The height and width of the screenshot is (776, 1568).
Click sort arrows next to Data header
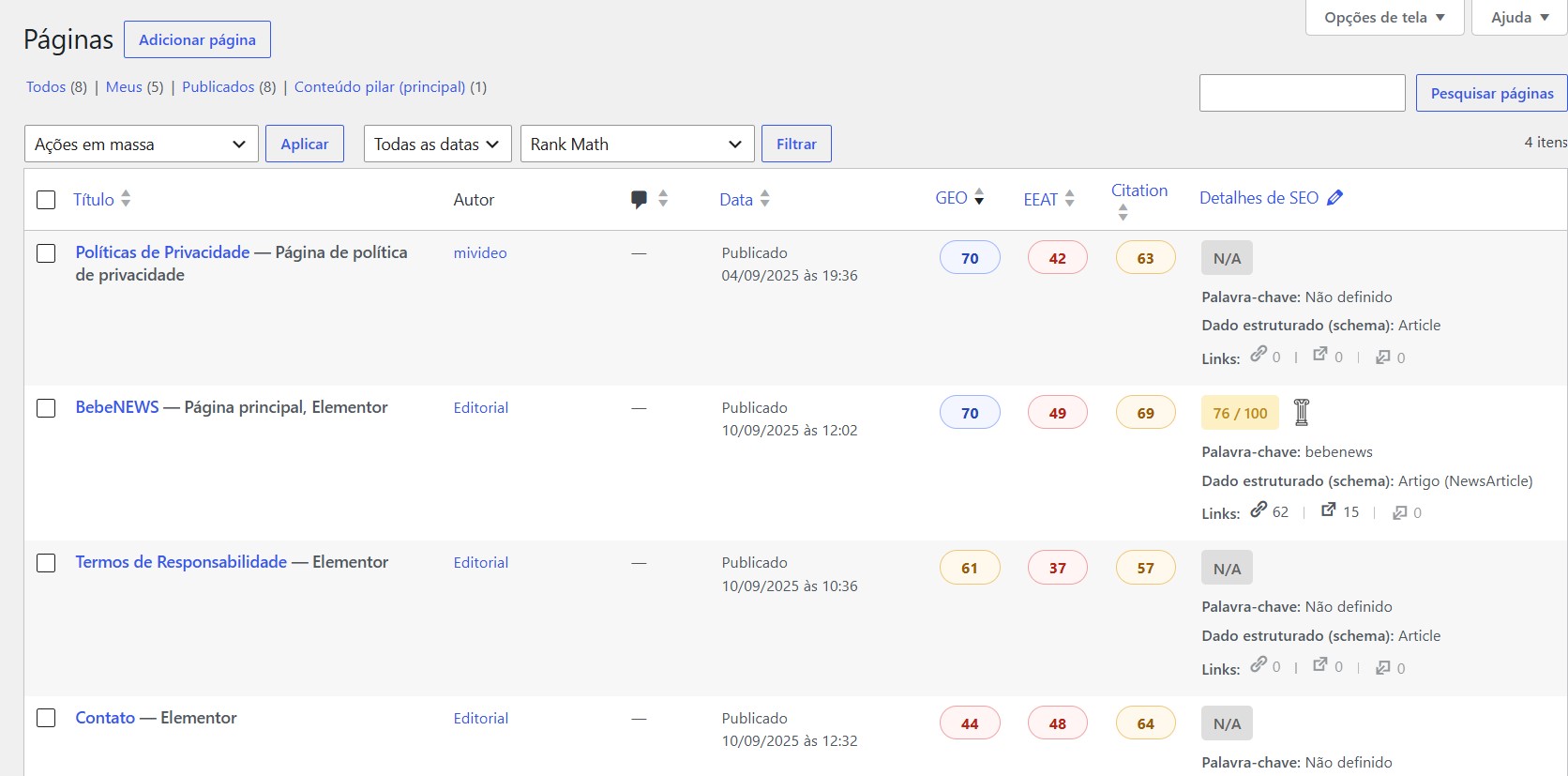(765, 199)
